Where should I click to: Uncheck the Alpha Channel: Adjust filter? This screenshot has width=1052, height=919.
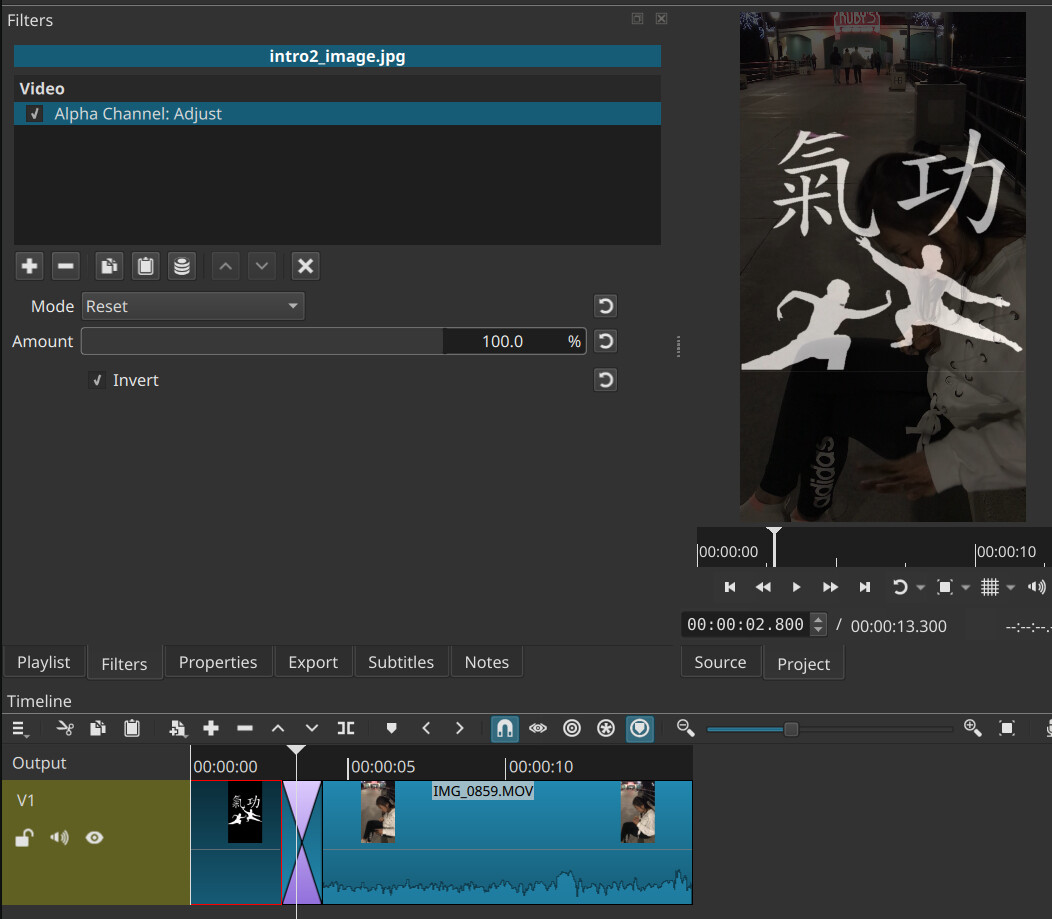[34, 114]
